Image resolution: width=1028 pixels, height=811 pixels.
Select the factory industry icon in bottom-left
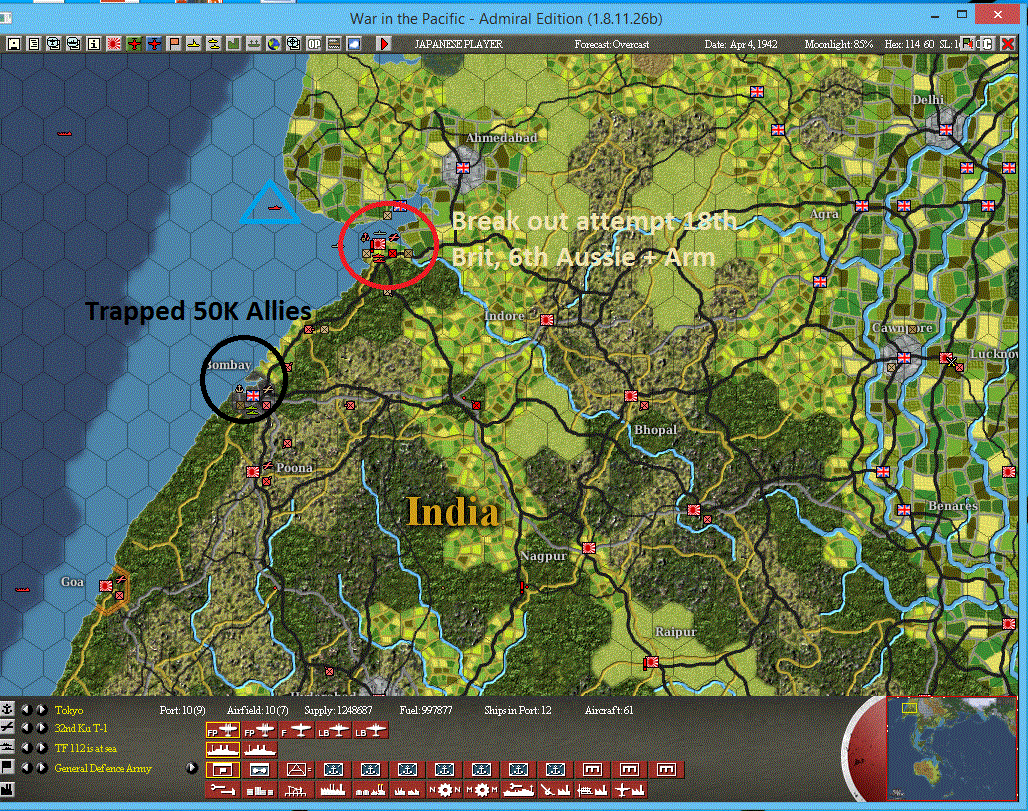click(7, 789)
